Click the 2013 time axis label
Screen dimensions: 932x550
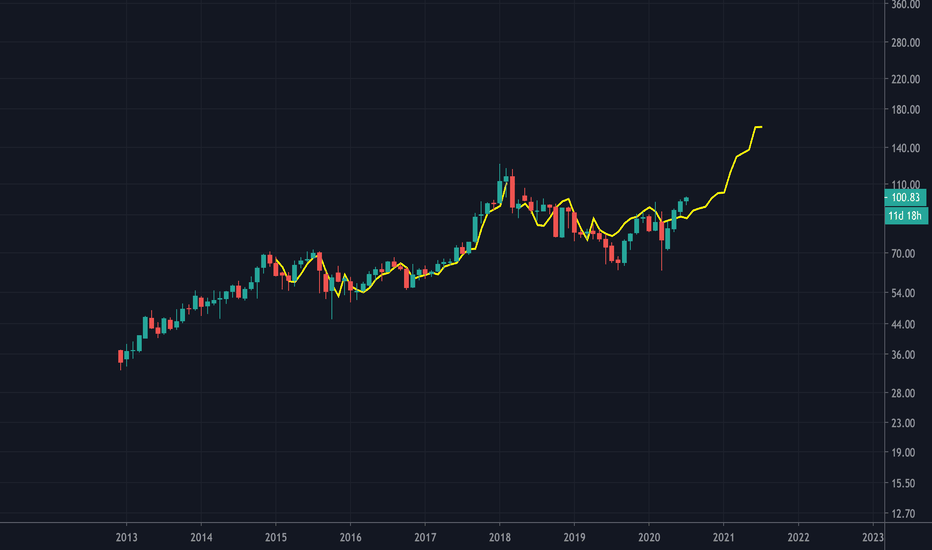(x=127, y=538)
